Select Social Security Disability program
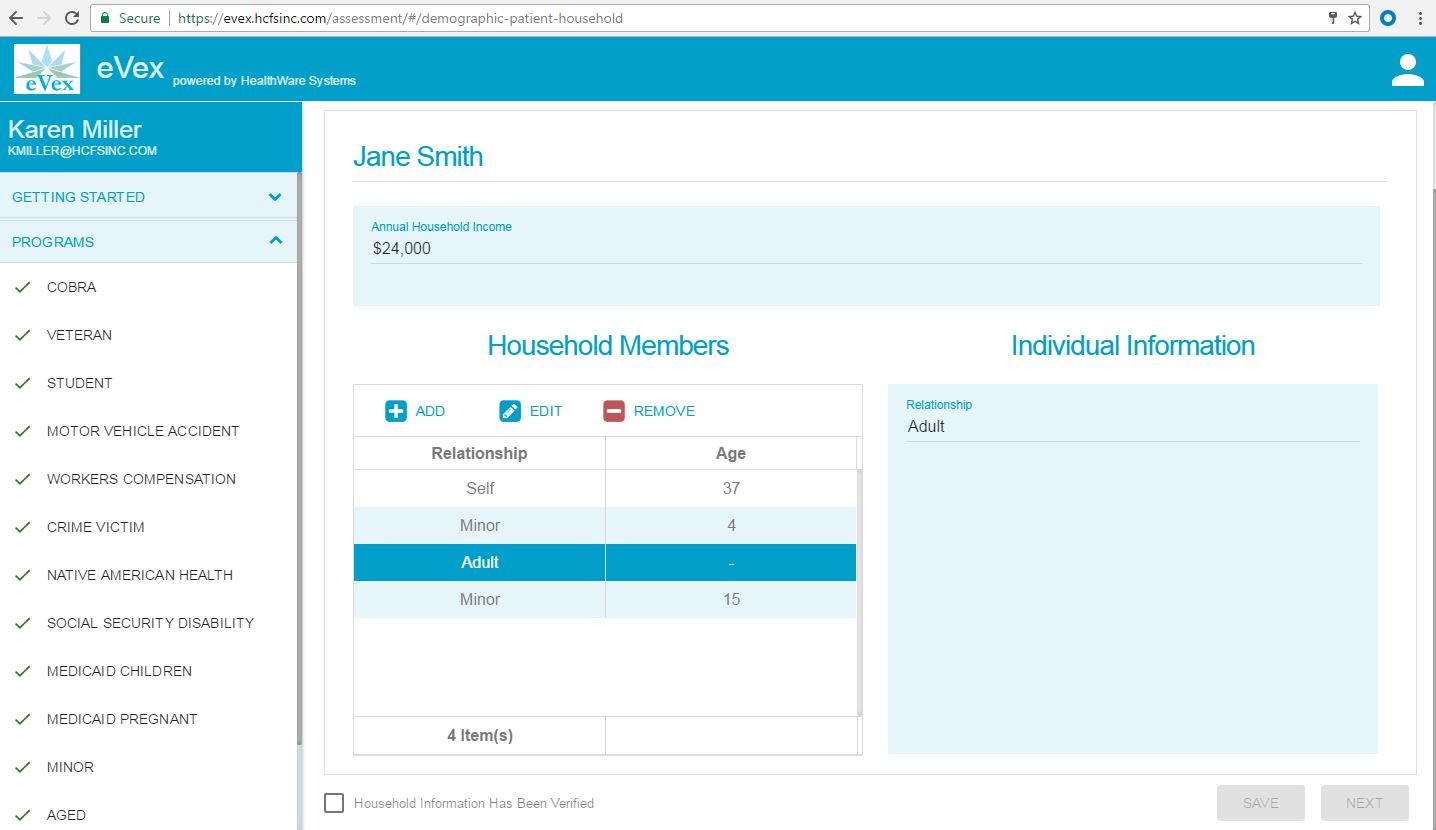The width and height of the screenshot is (1436, 830). pyautogui.click(x=150, y=623)
